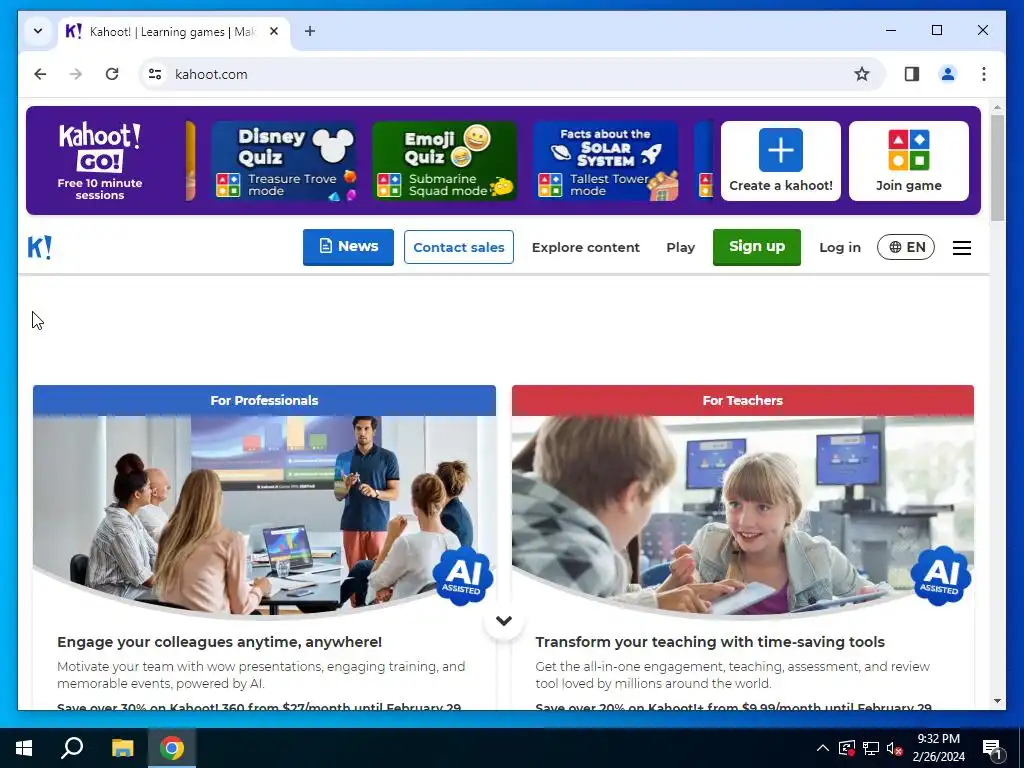This screenshot has width=1024, height=768.
Task: Open the Chrome profile avatar
Action: point(948,74)
